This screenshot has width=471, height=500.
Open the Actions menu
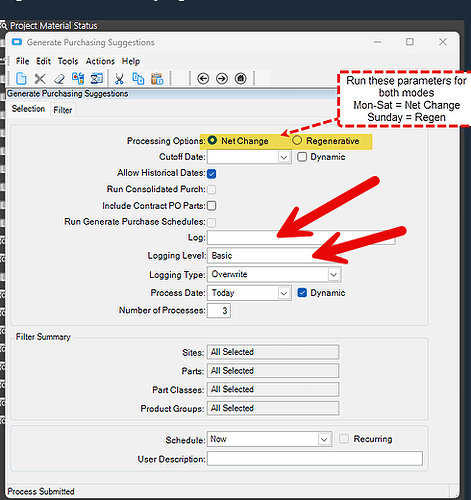pos(100,61)
